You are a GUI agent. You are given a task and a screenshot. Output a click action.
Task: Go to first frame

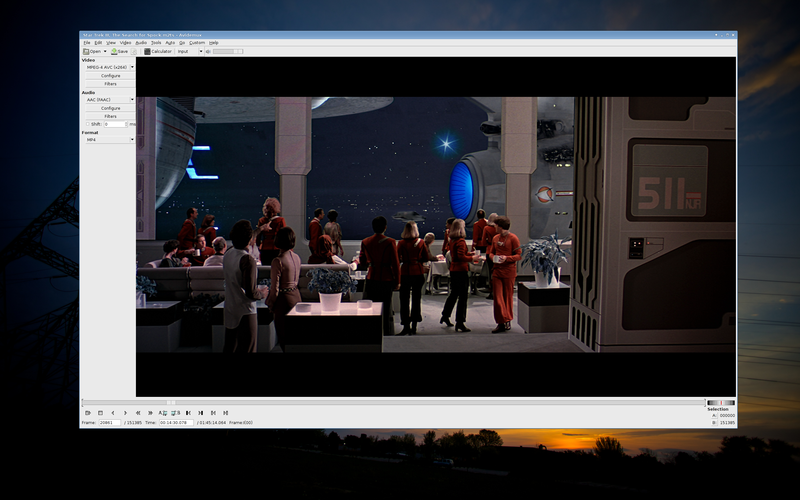(x=213, y=413)
